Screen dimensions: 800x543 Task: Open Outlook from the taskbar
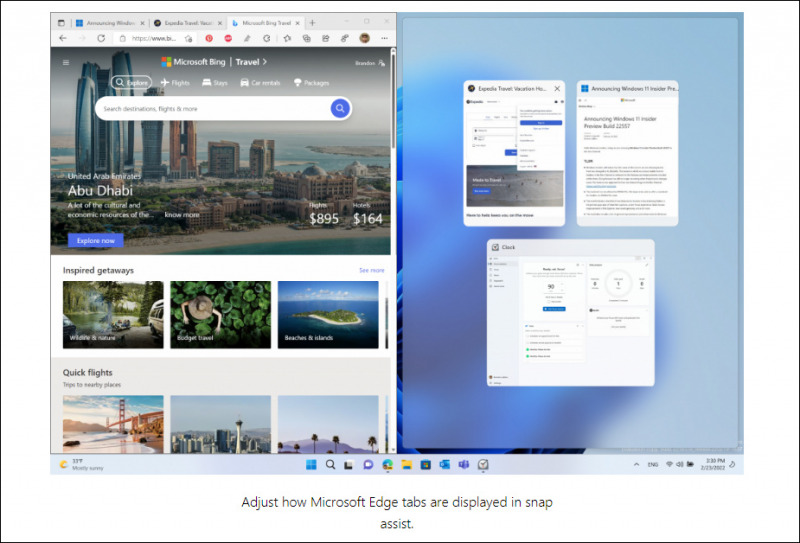[444, 464]
